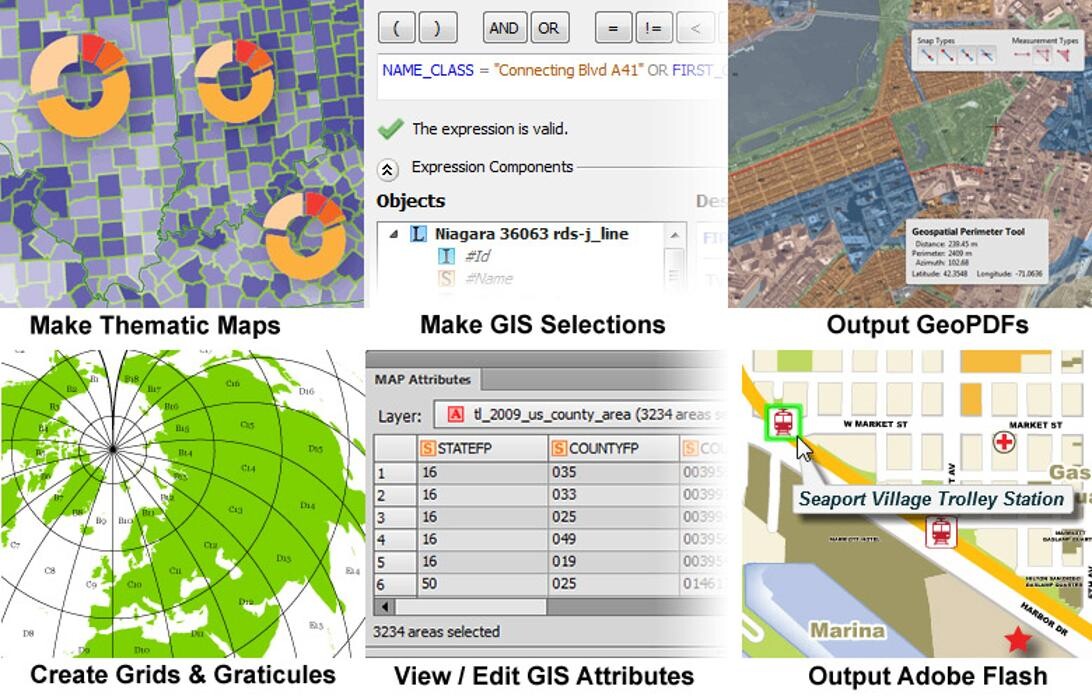The image size is (1092, 700).
Task: Insert the AND operator
Action: [x=503, y=28]
